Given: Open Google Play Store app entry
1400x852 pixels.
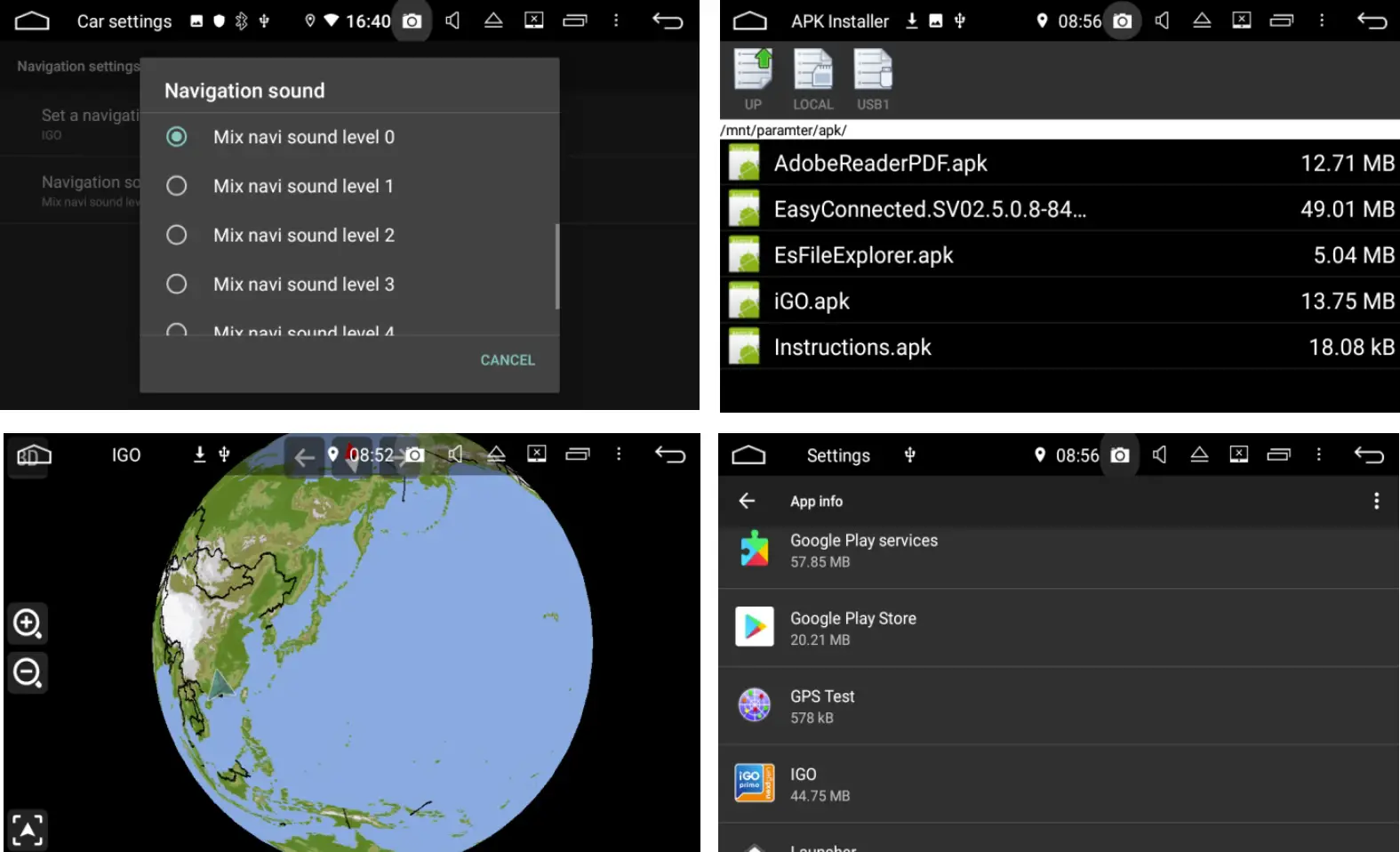Looking at the screenshot, I should pos(1059,628).
